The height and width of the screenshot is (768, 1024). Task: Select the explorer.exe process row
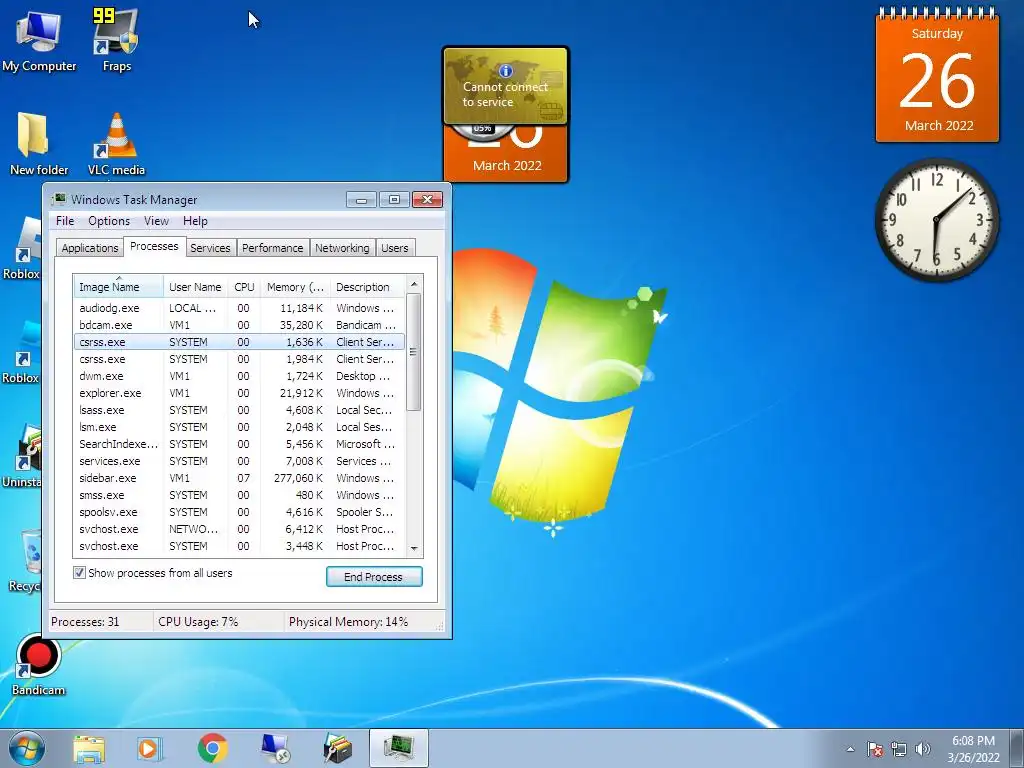click(239, 392)
